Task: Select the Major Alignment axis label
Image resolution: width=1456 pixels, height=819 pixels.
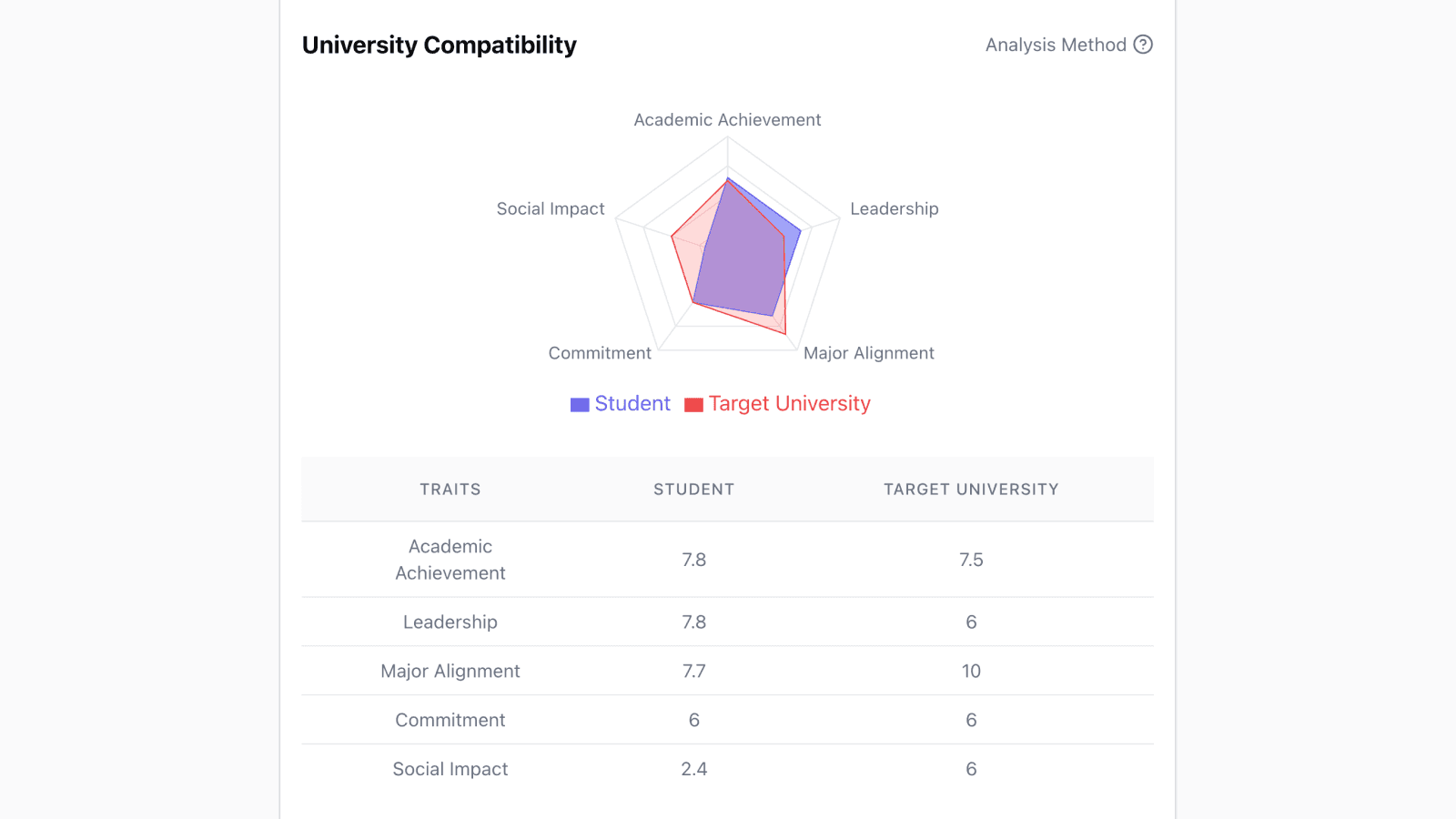Action: [x=868, y=353]
